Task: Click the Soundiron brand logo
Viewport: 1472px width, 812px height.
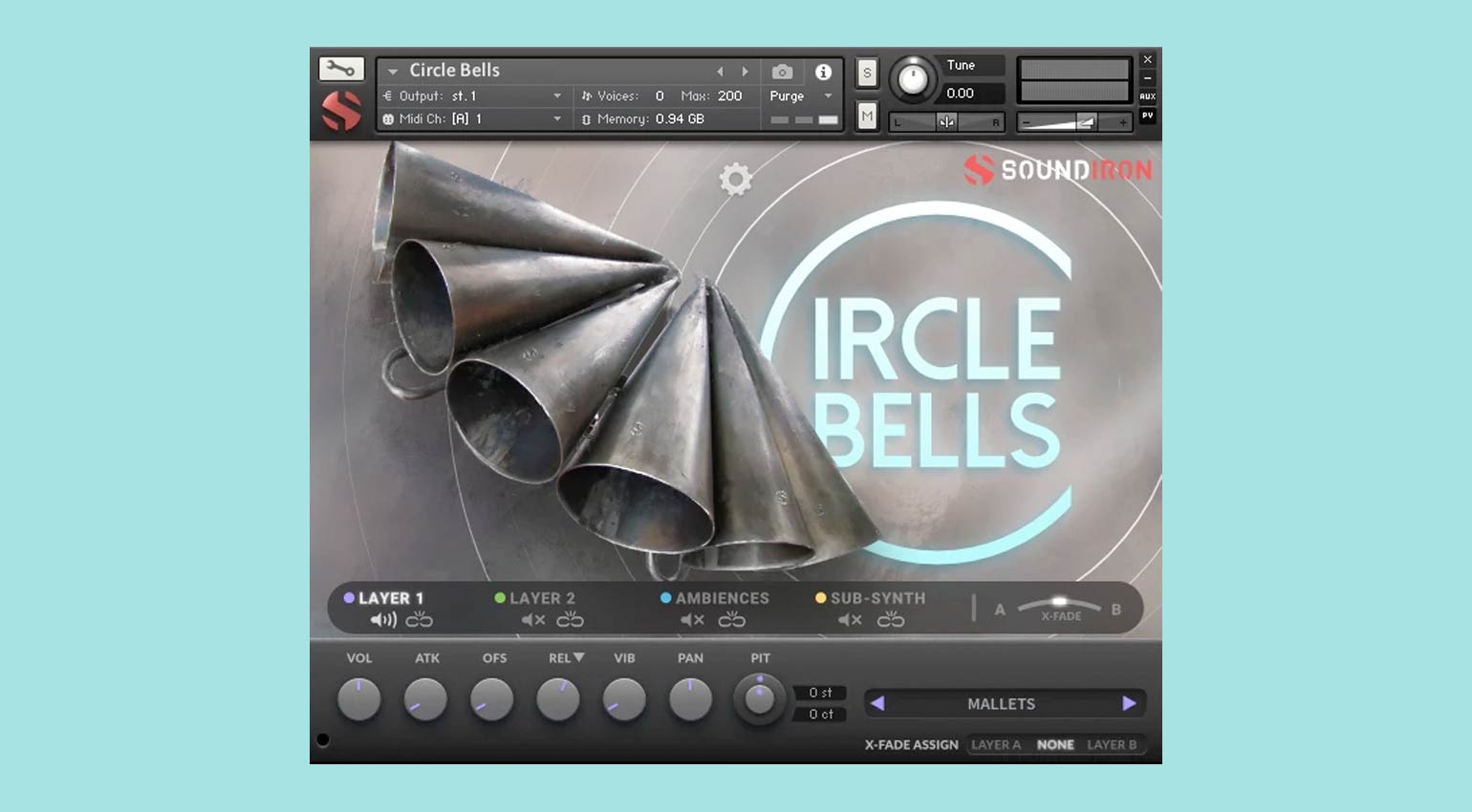Action: tap(1057, 170)
